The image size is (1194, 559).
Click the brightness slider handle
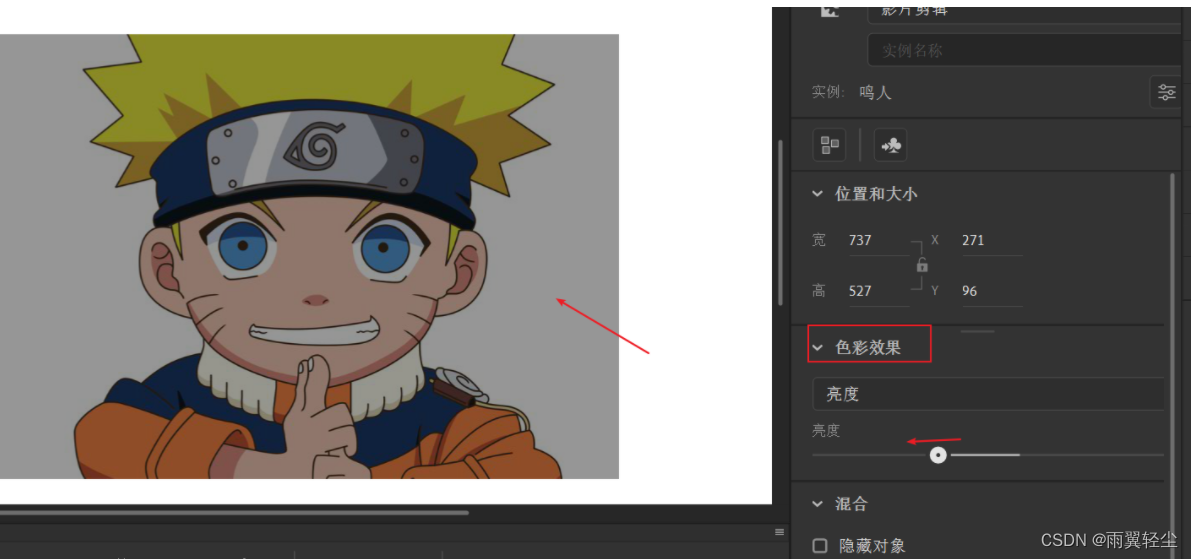(938, 455)
